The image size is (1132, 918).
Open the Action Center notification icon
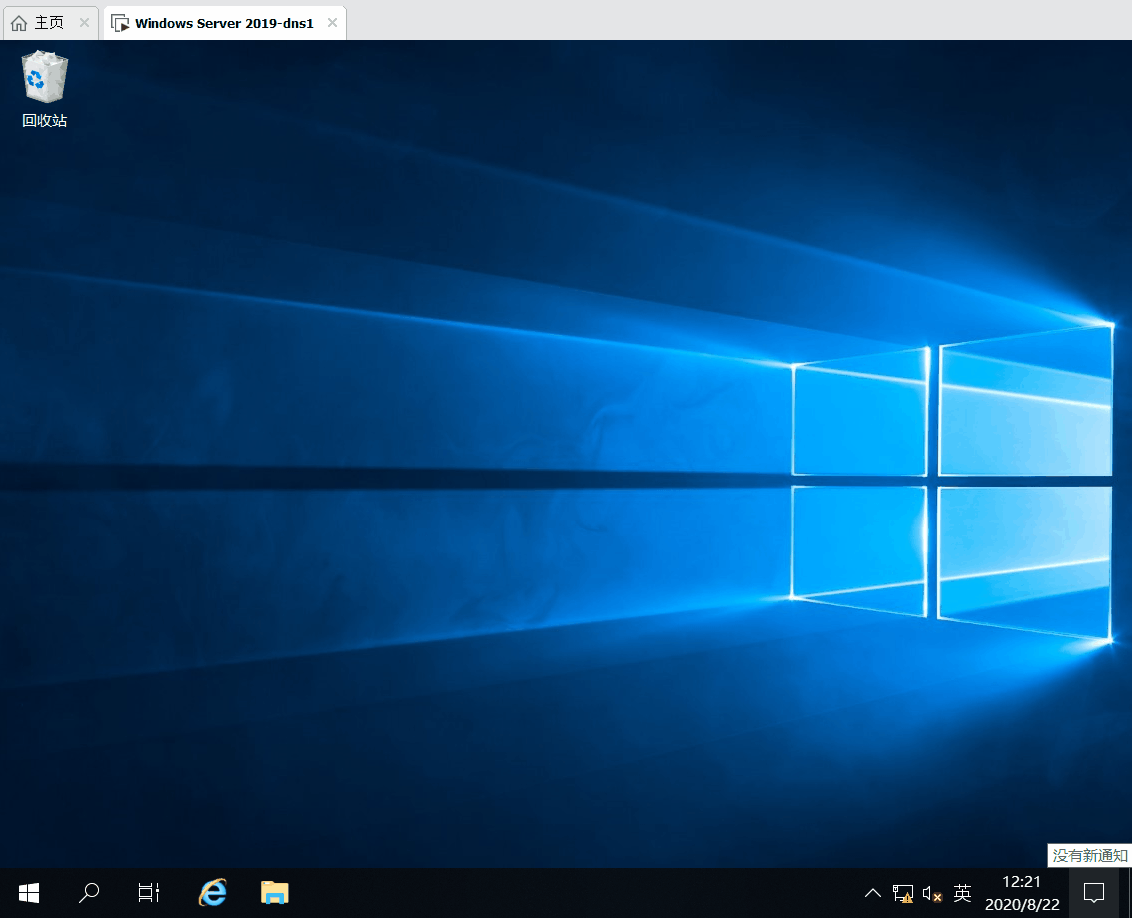(x=1093, y=892)
